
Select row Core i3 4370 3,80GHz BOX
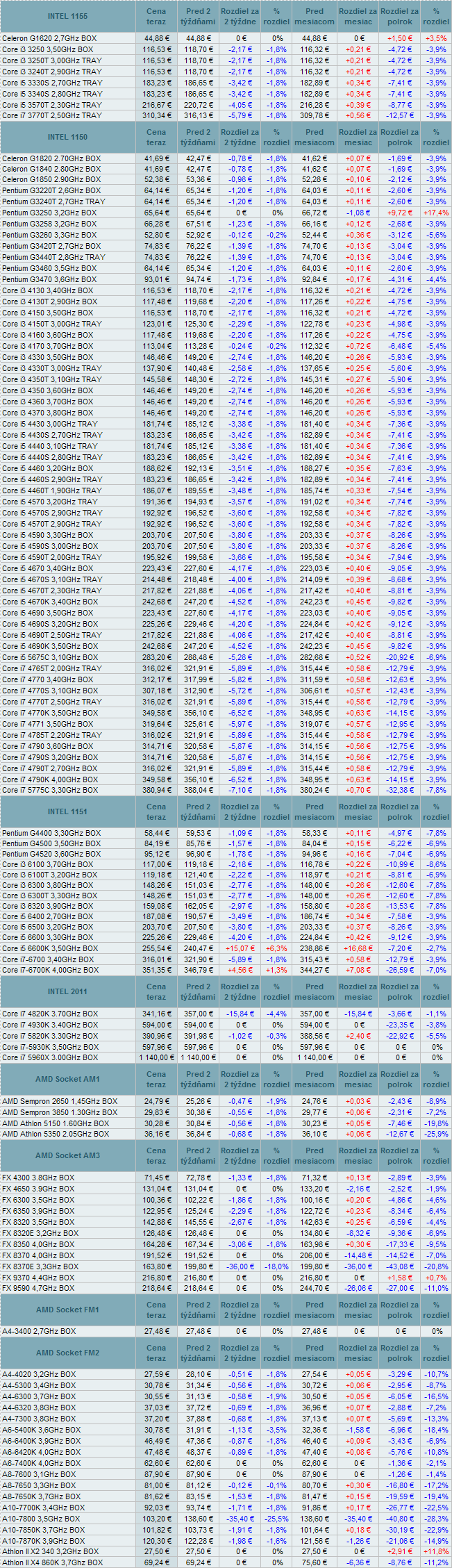click(x=226, y=413)
